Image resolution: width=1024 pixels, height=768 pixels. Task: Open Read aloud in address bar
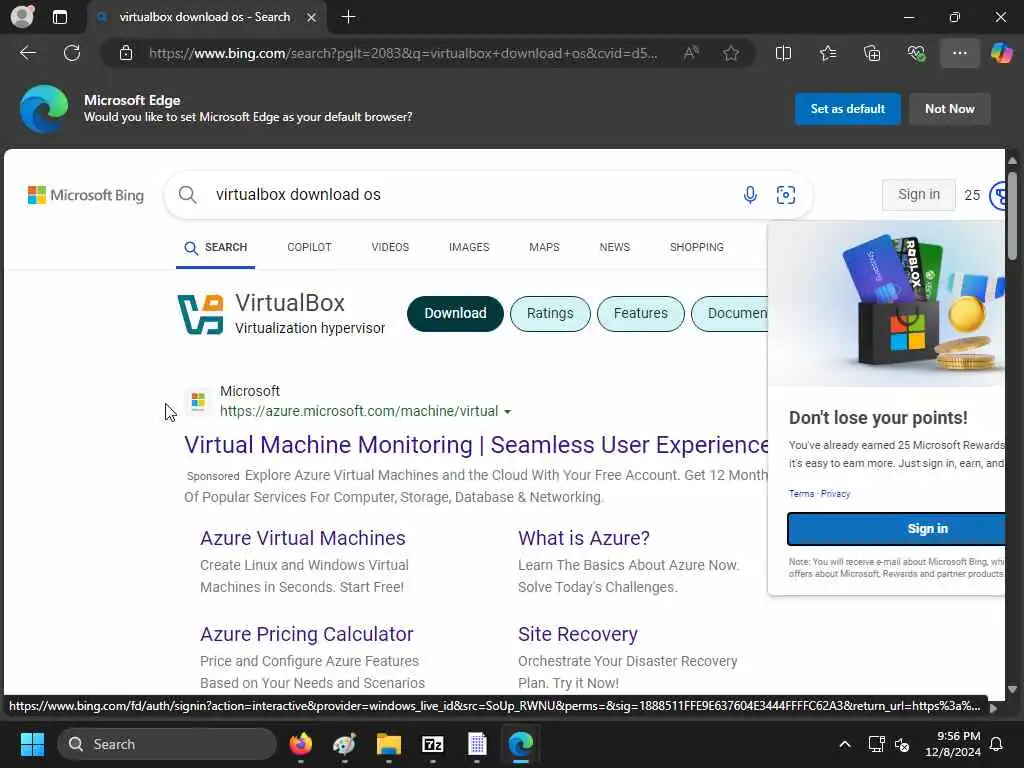click(691, 53)
